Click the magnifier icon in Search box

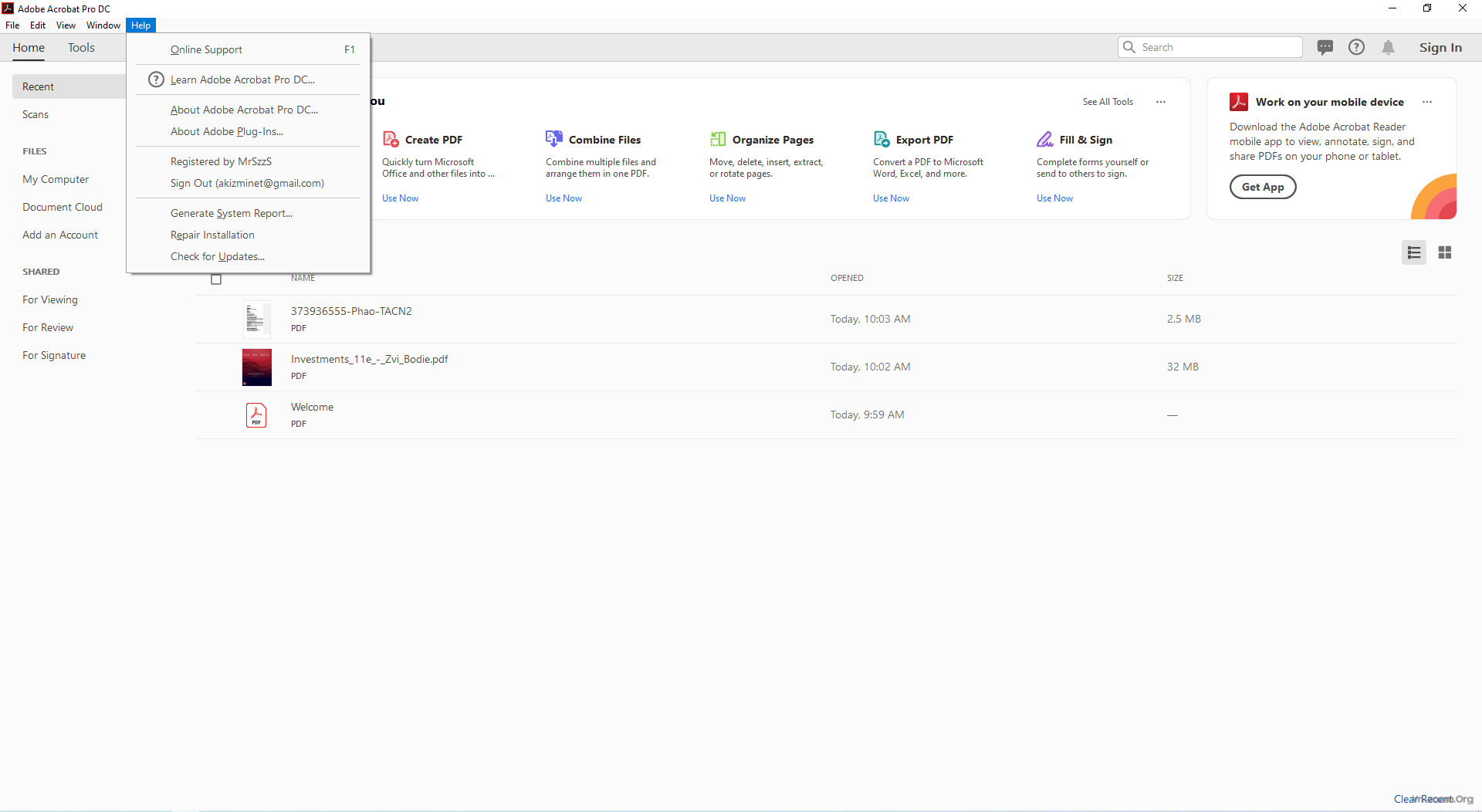(1129, 47)
